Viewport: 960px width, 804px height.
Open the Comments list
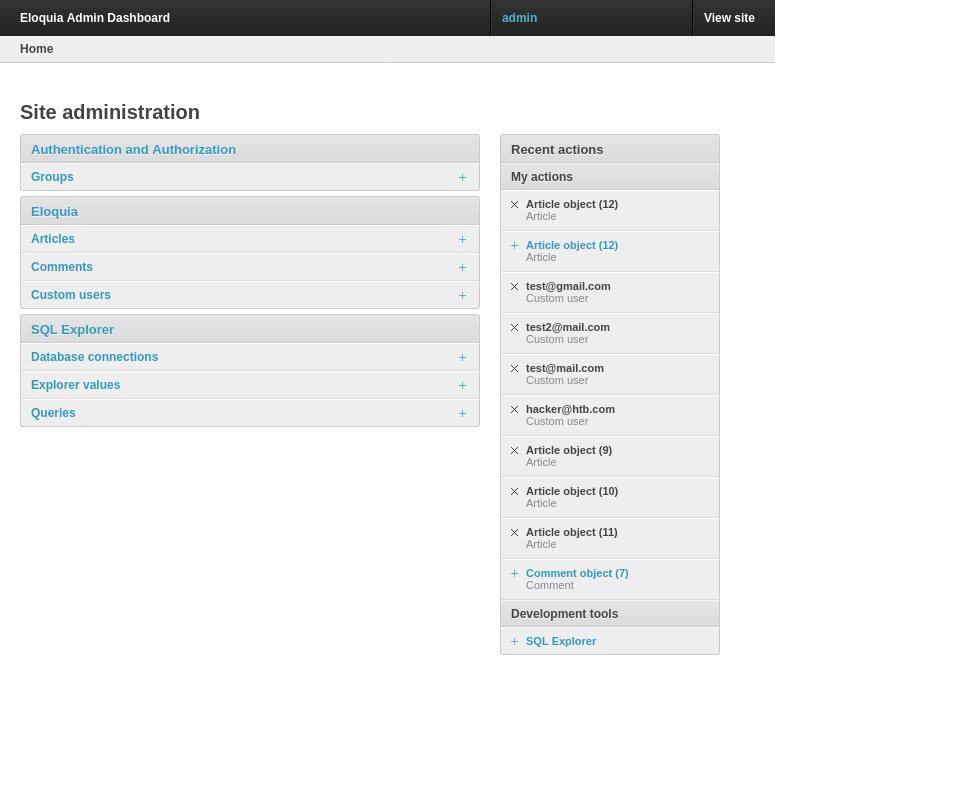click(x=62, y=267)
